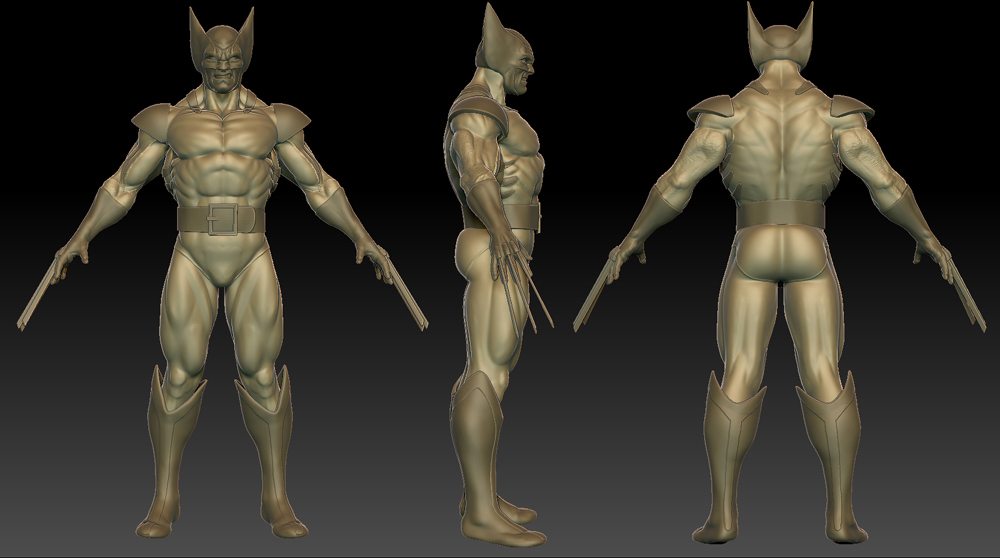Click the front-view character model

point(221,274)
